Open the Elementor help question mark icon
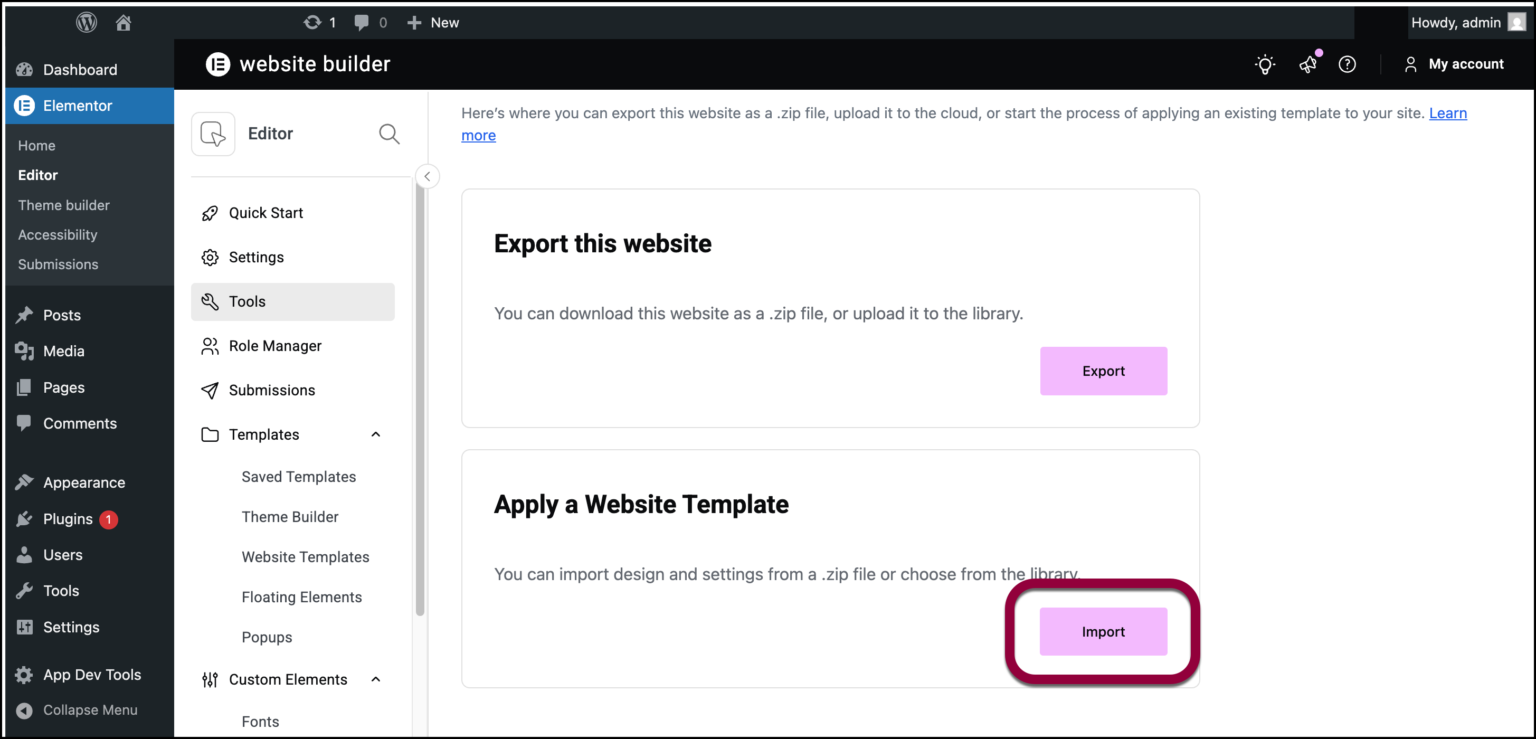This screenshot has height=739, width=1536. [1347, 63]
